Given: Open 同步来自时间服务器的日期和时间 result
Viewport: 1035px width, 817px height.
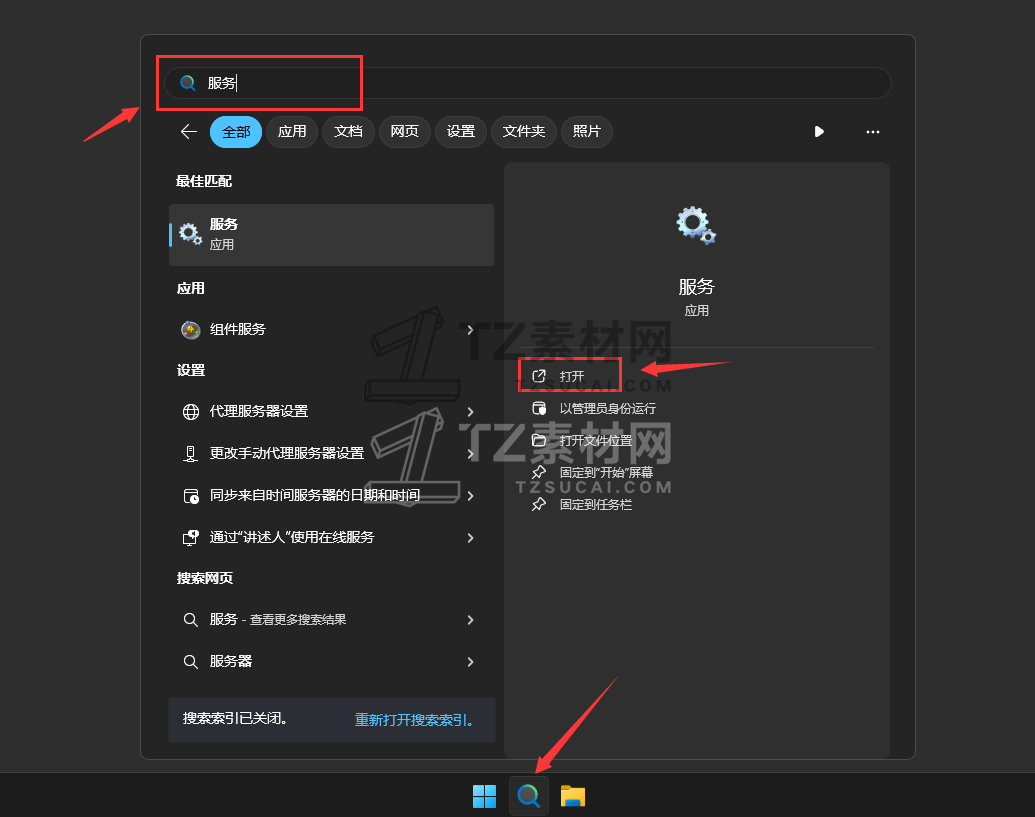Looking at the screenshot, I should 331,496.
